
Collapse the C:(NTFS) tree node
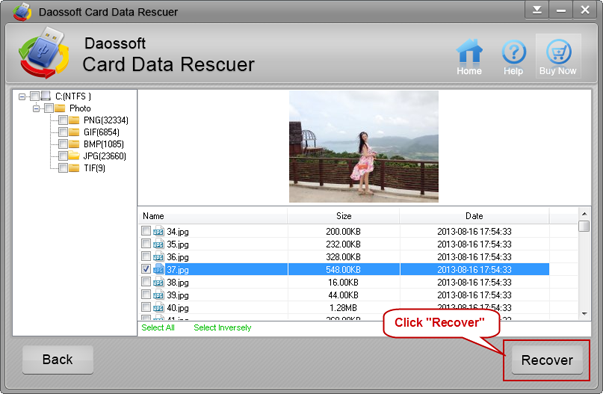(x=22, y=96)
